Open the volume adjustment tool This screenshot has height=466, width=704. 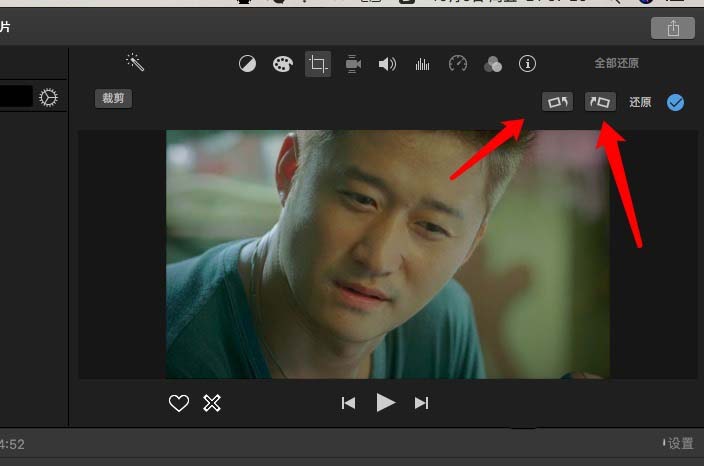pyautogui.click(x=387, y=64)
